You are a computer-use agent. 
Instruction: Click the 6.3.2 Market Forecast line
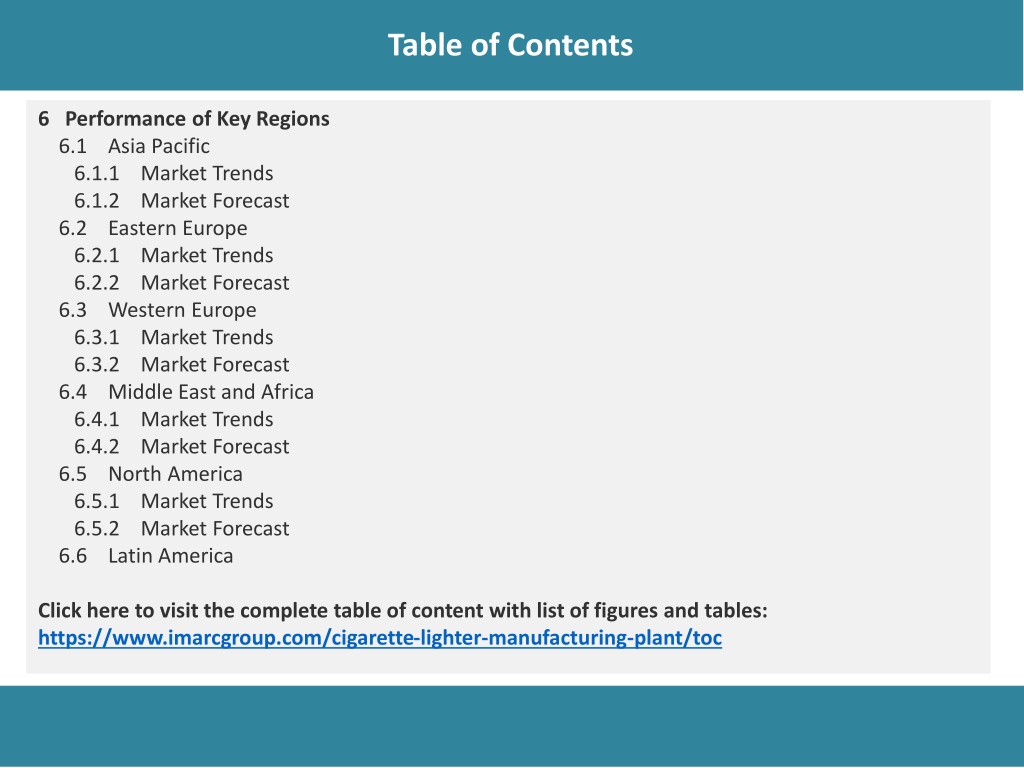(x=181, y=365)
